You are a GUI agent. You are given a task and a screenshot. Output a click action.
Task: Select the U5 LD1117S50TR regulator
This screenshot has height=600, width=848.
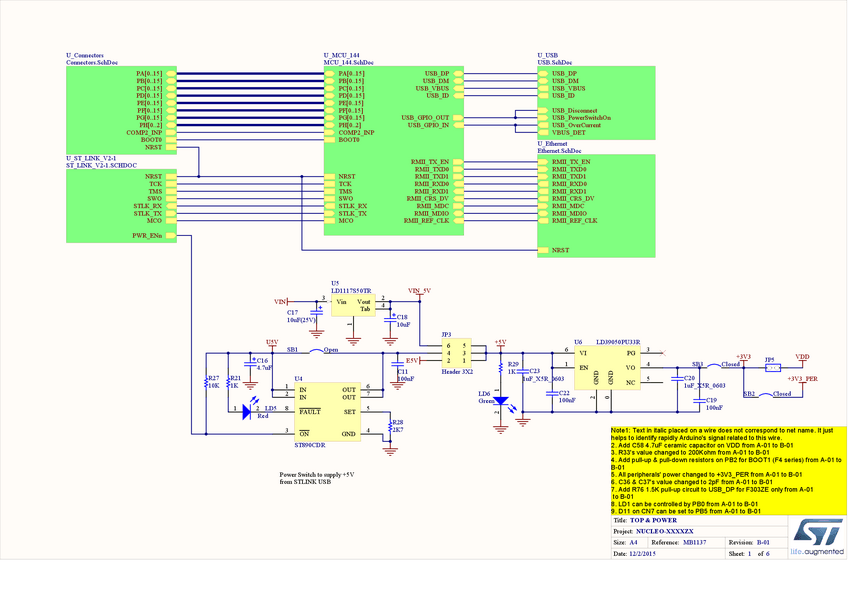tap(352, 303)
